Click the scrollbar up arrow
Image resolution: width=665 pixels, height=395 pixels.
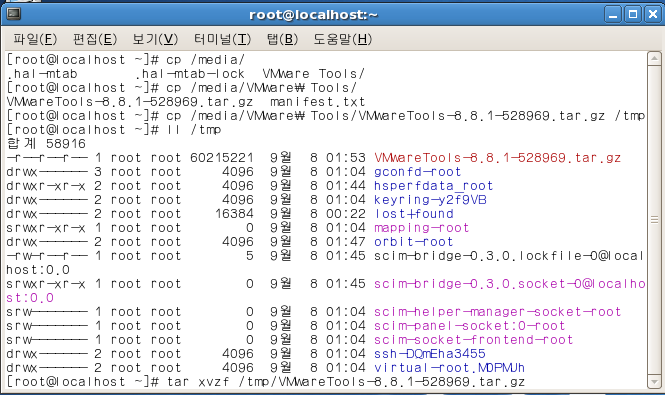(654, 58)
